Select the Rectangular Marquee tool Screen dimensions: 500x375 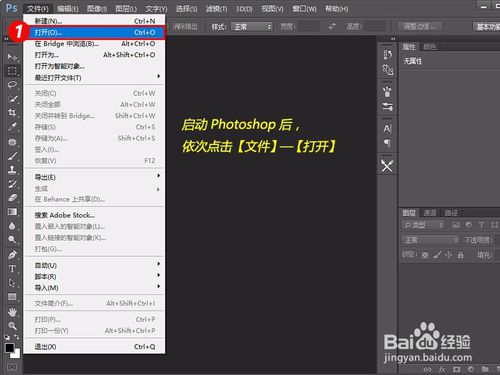click(x=12, y=71)
